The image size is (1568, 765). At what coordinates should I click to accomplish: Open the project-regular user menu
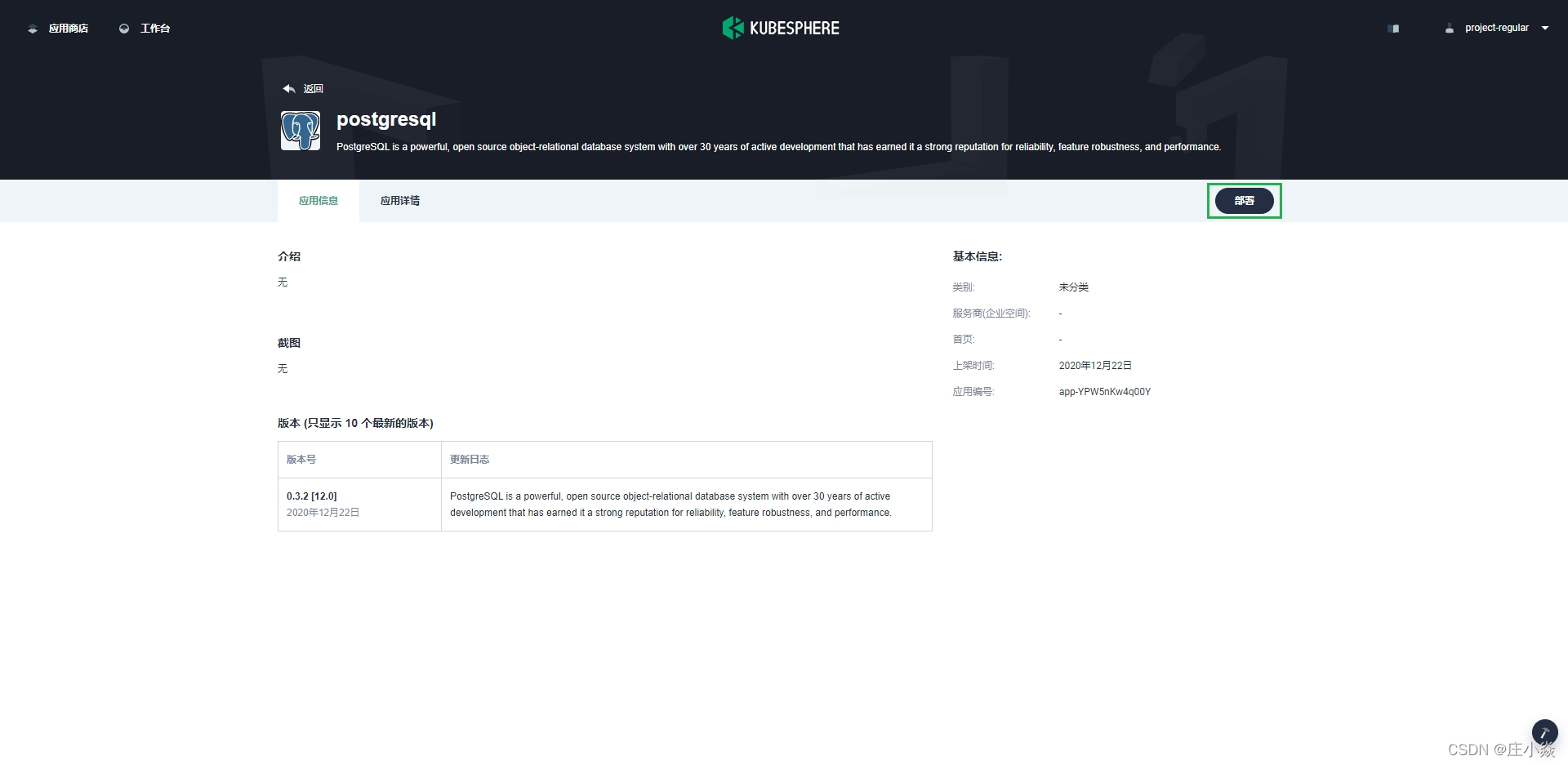(x=1496, y=28)
